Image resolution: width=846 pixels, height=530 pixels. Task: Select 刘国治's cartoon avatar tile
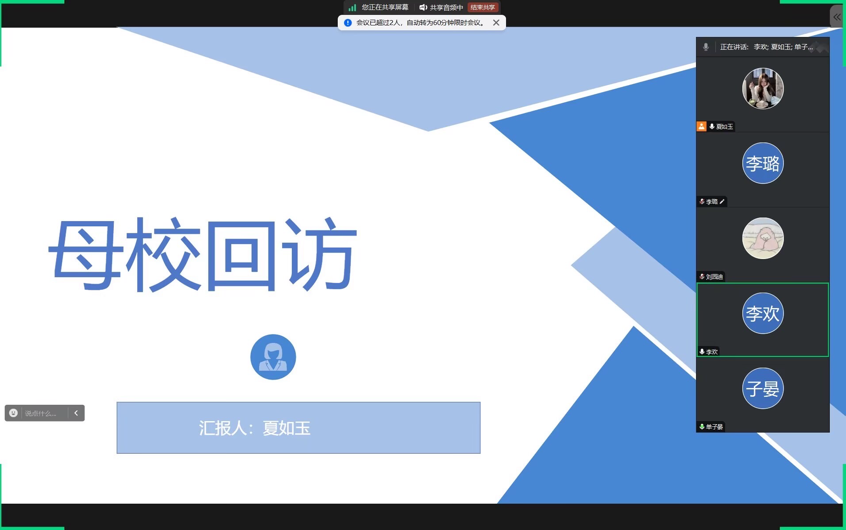click(x=762, y=239)
